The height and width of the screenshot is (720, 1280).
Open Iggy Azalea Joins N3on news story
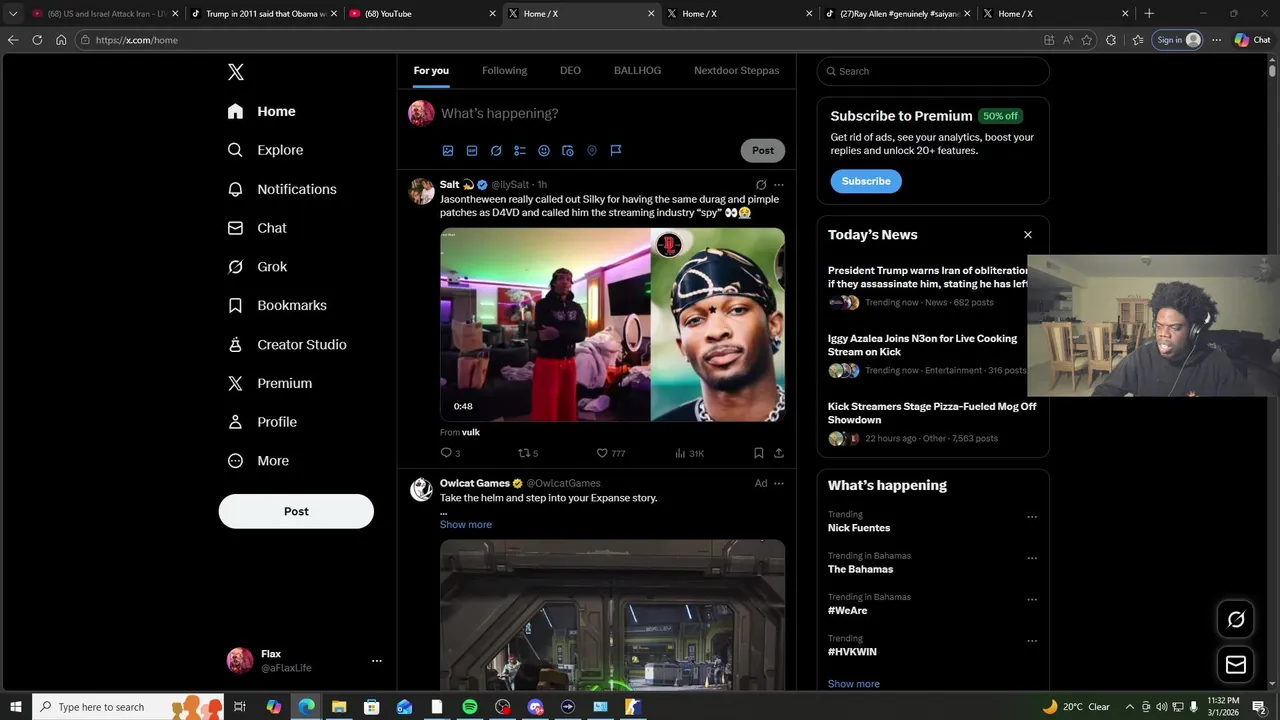point(922,345)
